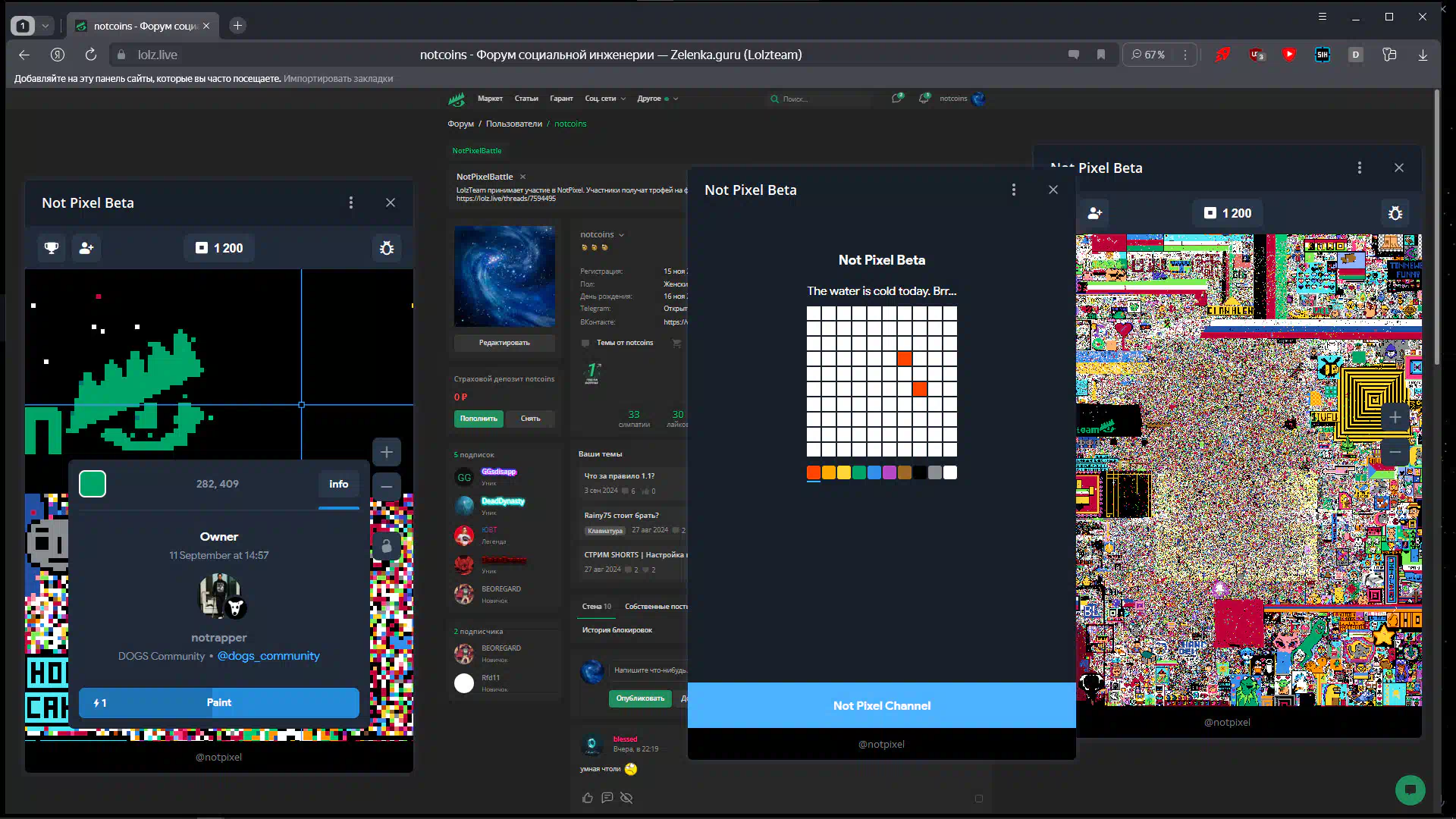Open Not Pixel Channel button
The width and height of the screenshot is (1456, 819).
click(882, 705)
